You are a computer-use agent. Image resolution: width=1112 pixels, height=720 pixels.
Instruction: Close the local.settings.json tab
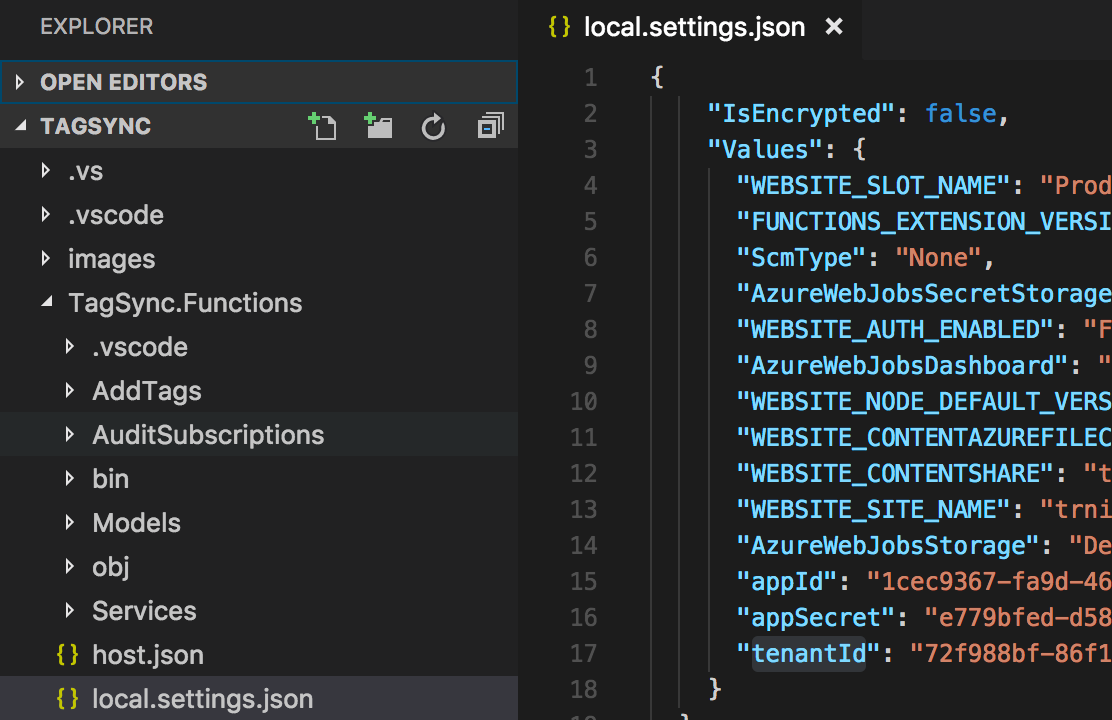(834, 27)
